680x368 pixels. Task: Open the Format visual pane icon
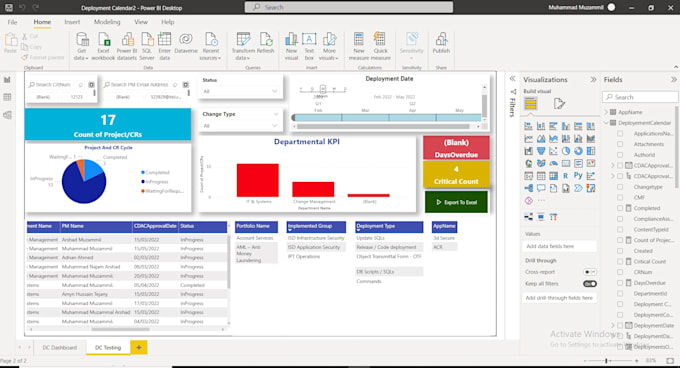click(x=559, y=104)
